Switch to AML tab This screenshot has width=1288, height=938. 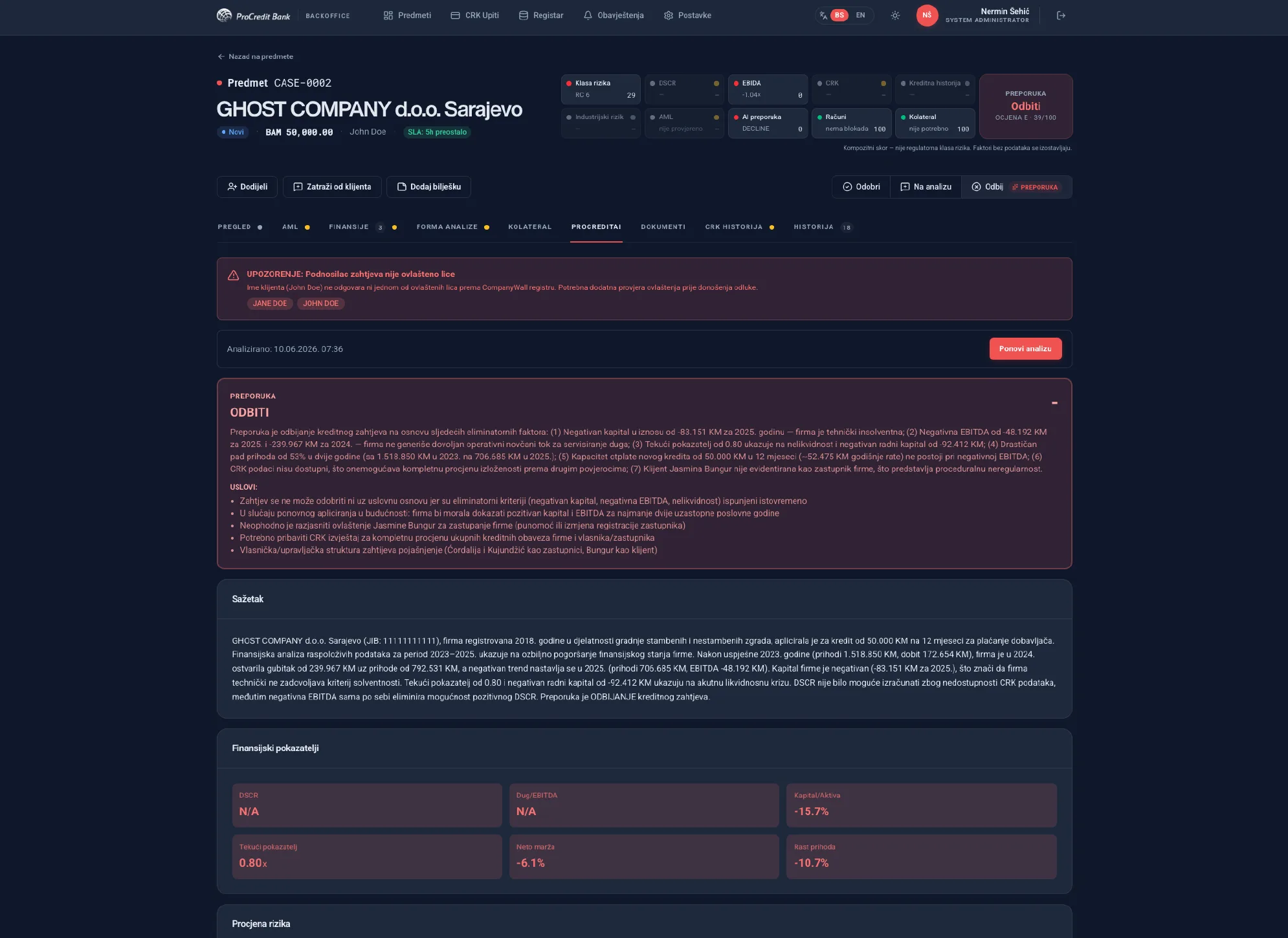[296, 227]
